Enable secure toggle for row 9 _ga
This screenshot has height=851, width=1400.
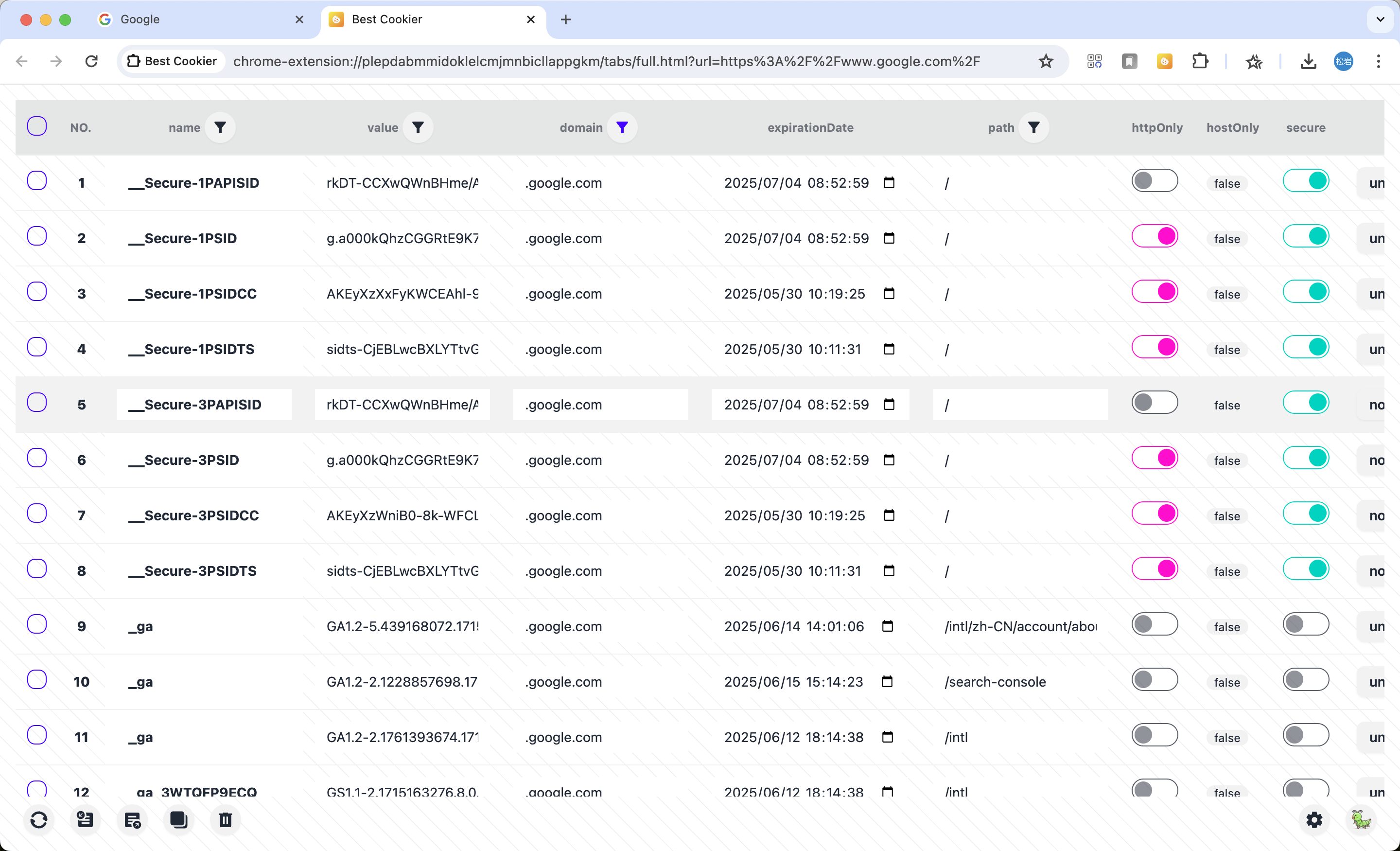1306,625
